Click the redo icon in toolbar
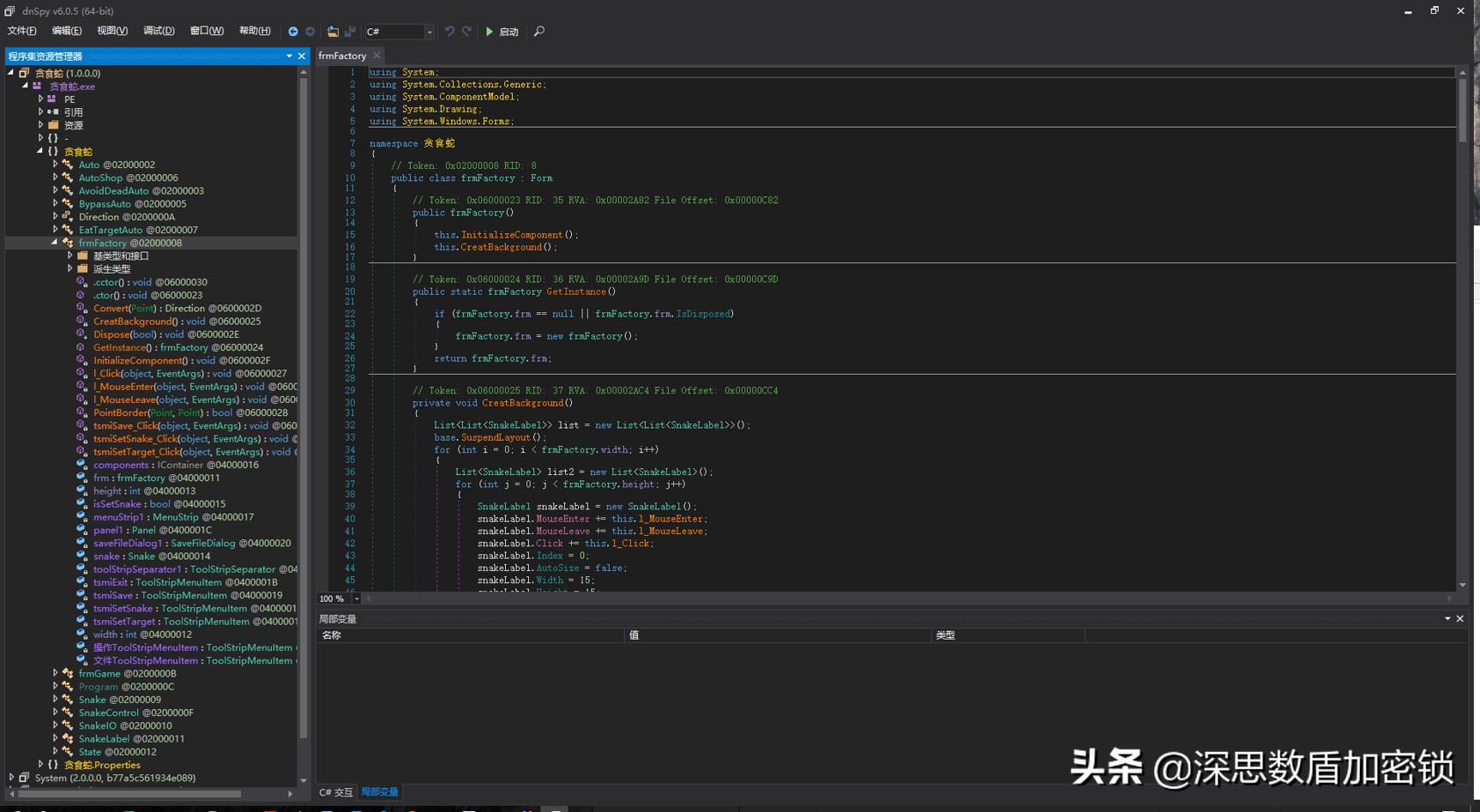Viewport: 1480px width, 812px height. 467,32
